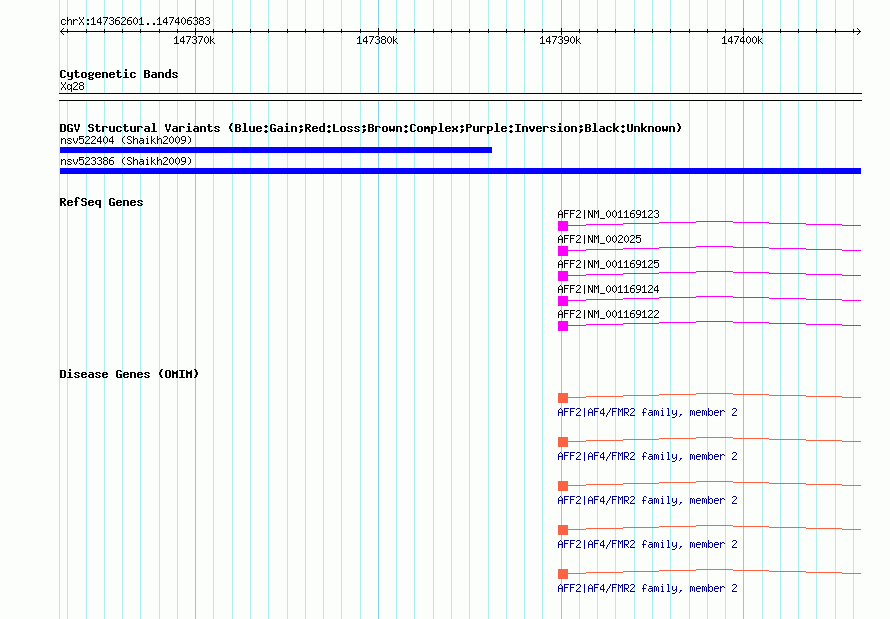The height and width of the screenshot is (619, 890).
Task: Click magenta exon box of NM_001169124
Action: coord(563,301)
